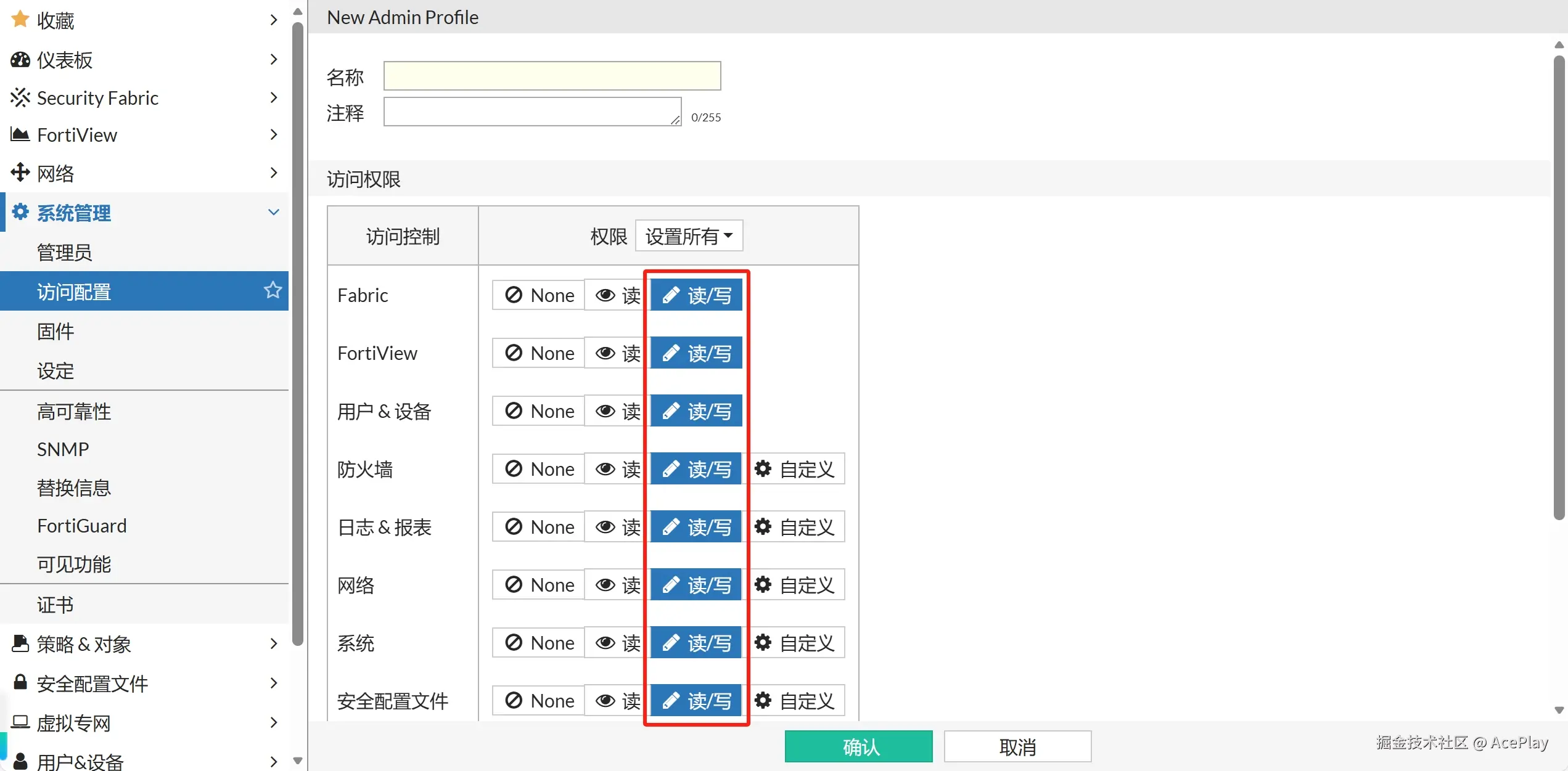Viewport: 1568px width, 771px height.
Task: Open the 管理员 submenu item
Action: (64, 252)
